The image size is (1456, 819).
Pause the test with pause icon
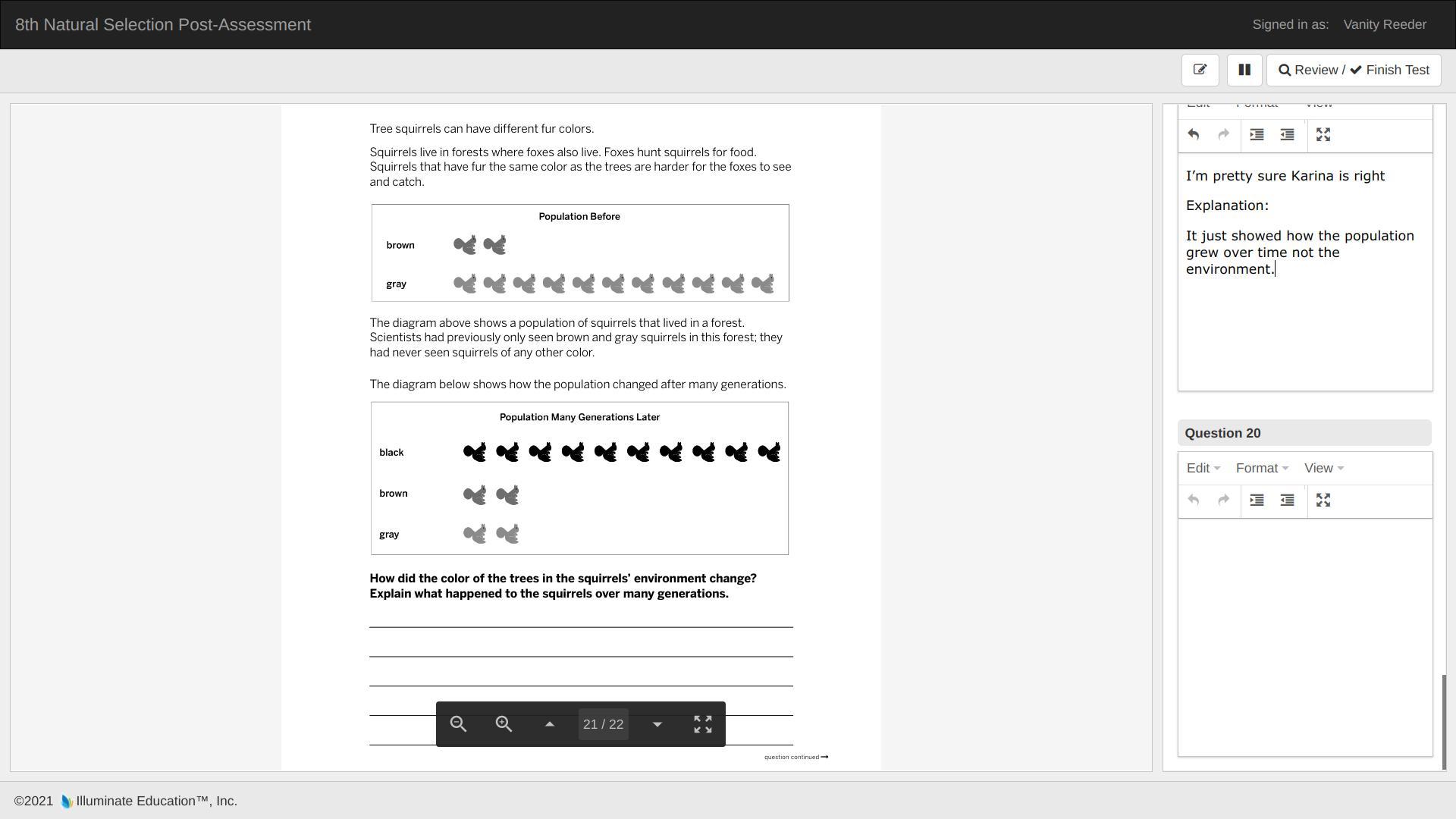[x=1244, y=70]
